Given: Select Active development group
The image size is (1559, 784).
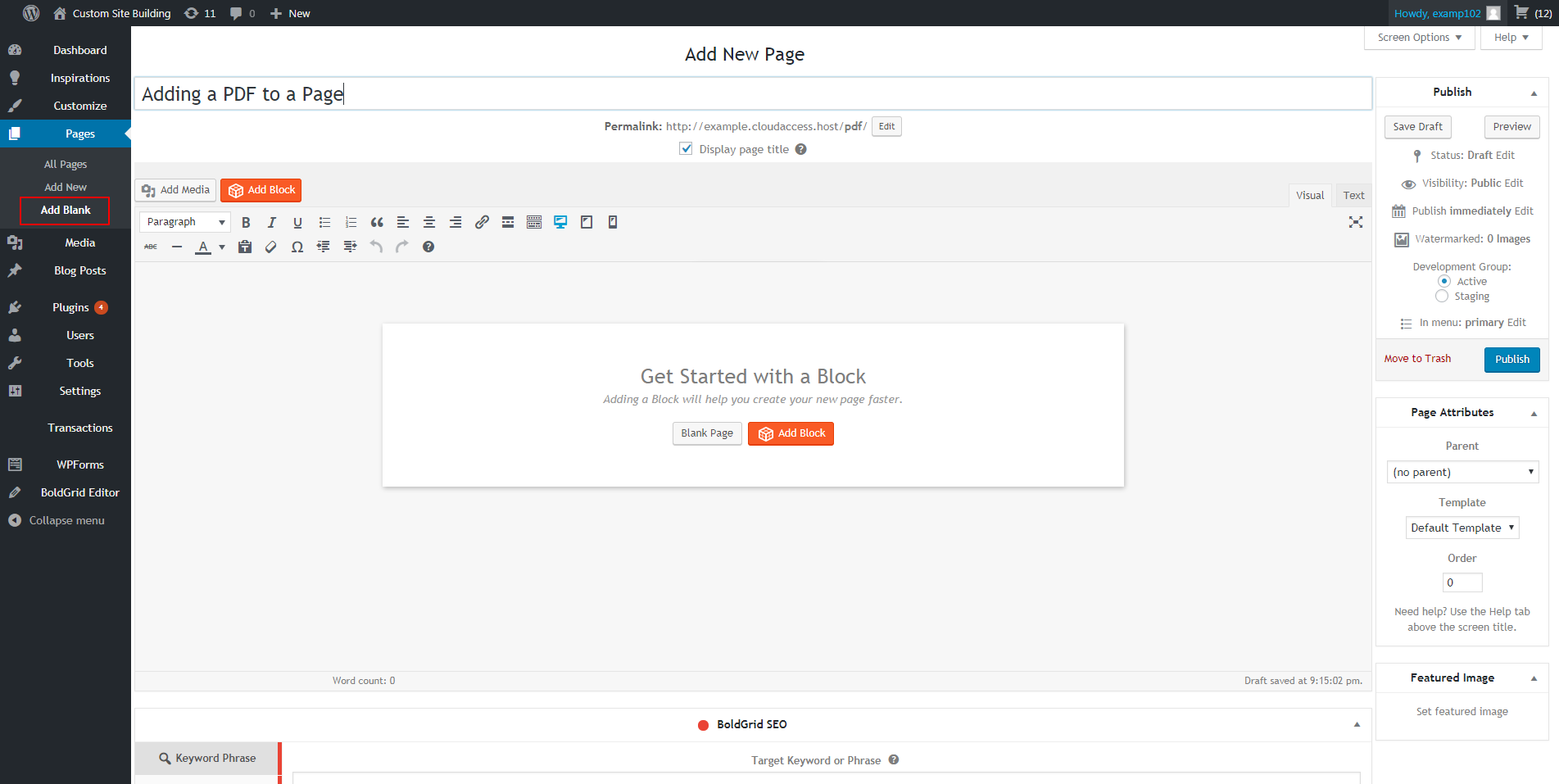Looking at the screenshot, I should click(1444, 281).
